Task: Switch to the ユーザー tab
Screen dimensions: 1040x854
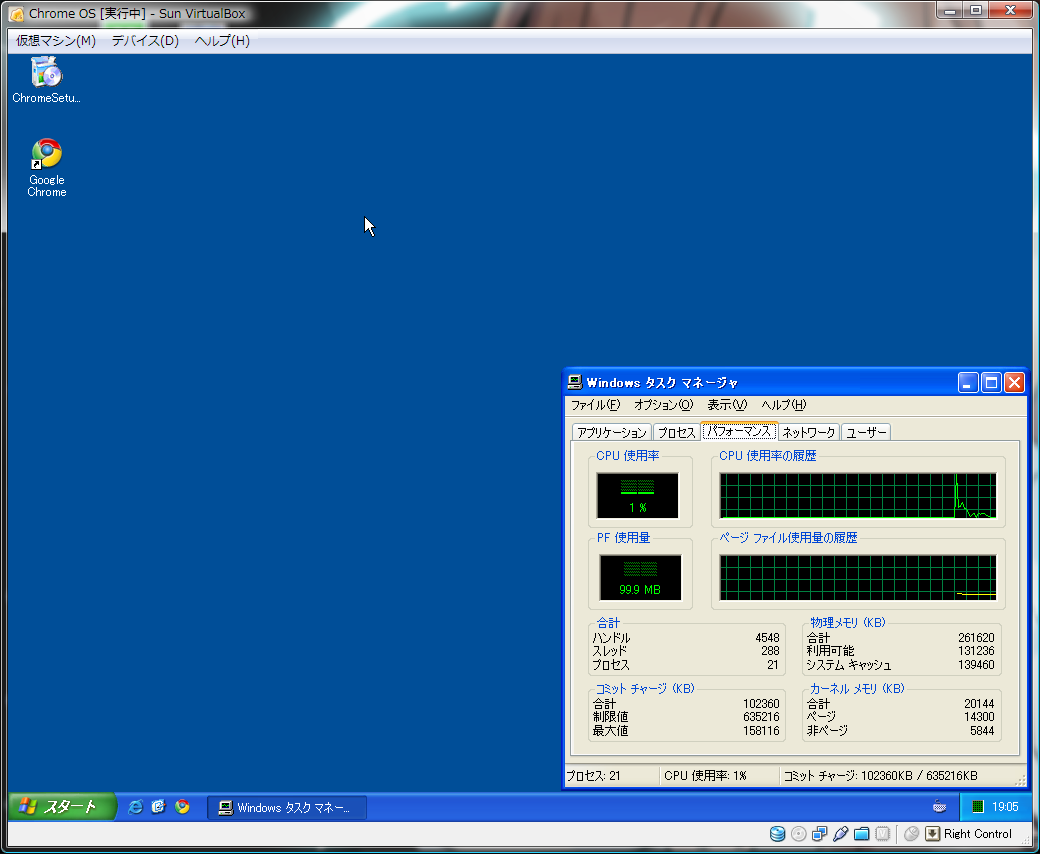Action: coord(866,432)
